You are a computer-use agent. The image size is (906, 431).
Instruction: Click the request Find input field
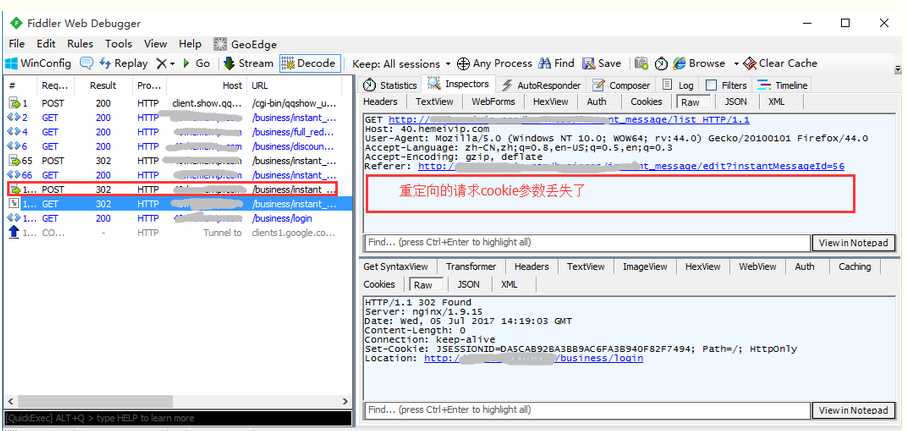pos(587,243)
